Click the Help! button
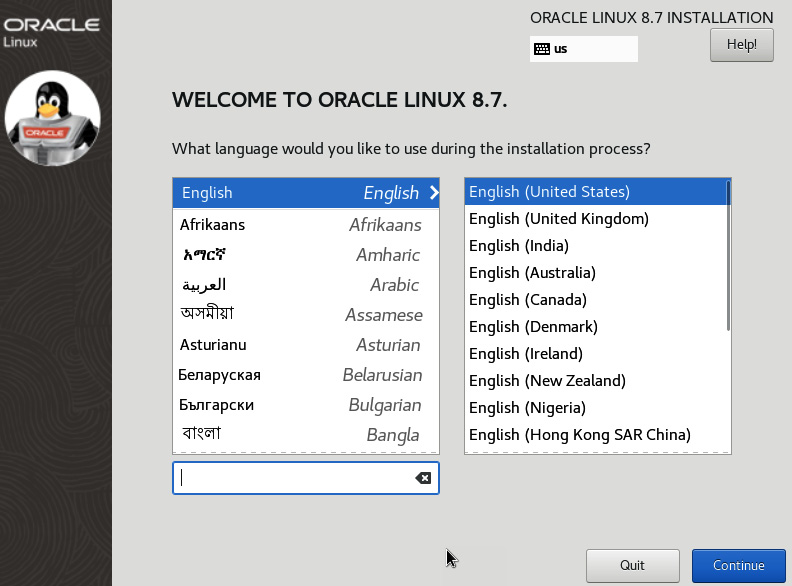 point(741,45)
